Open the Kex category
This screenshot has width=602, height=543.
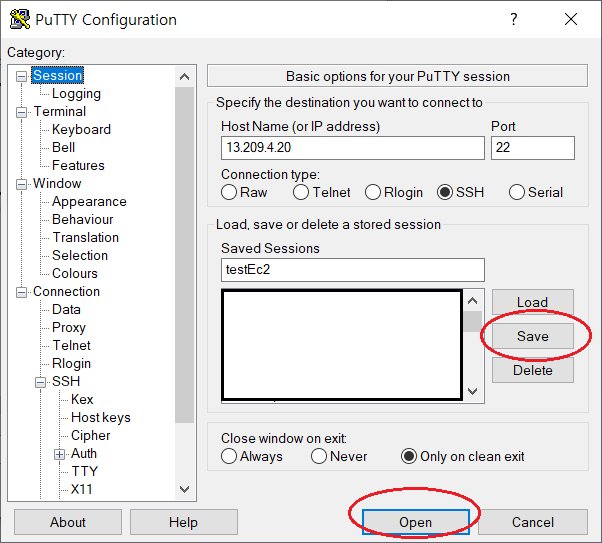[82, 399]
